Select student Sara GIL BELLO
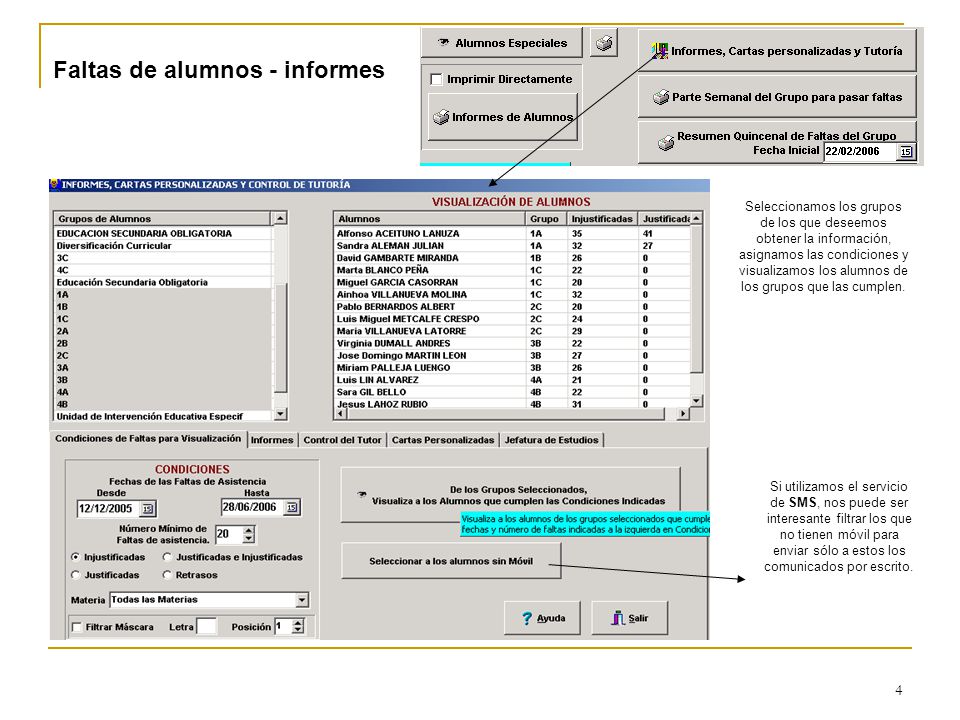Viewport: 960px width, 720px height. coord(512,392)
